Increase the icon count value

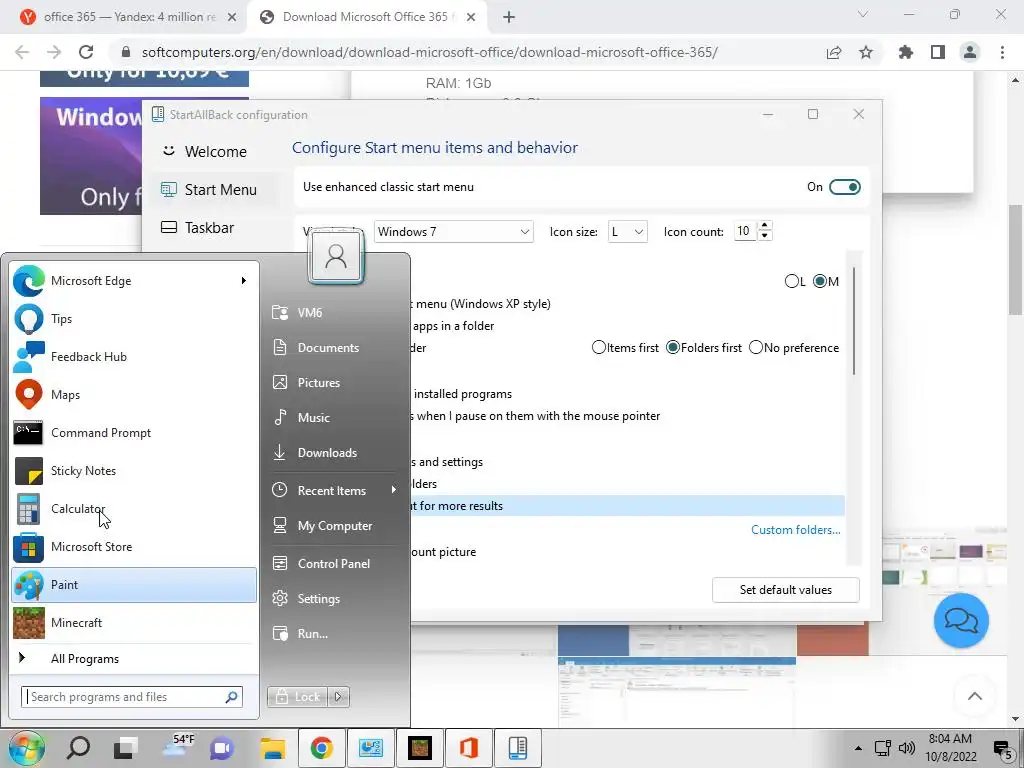pyautogui.click(x=765, y=226)
